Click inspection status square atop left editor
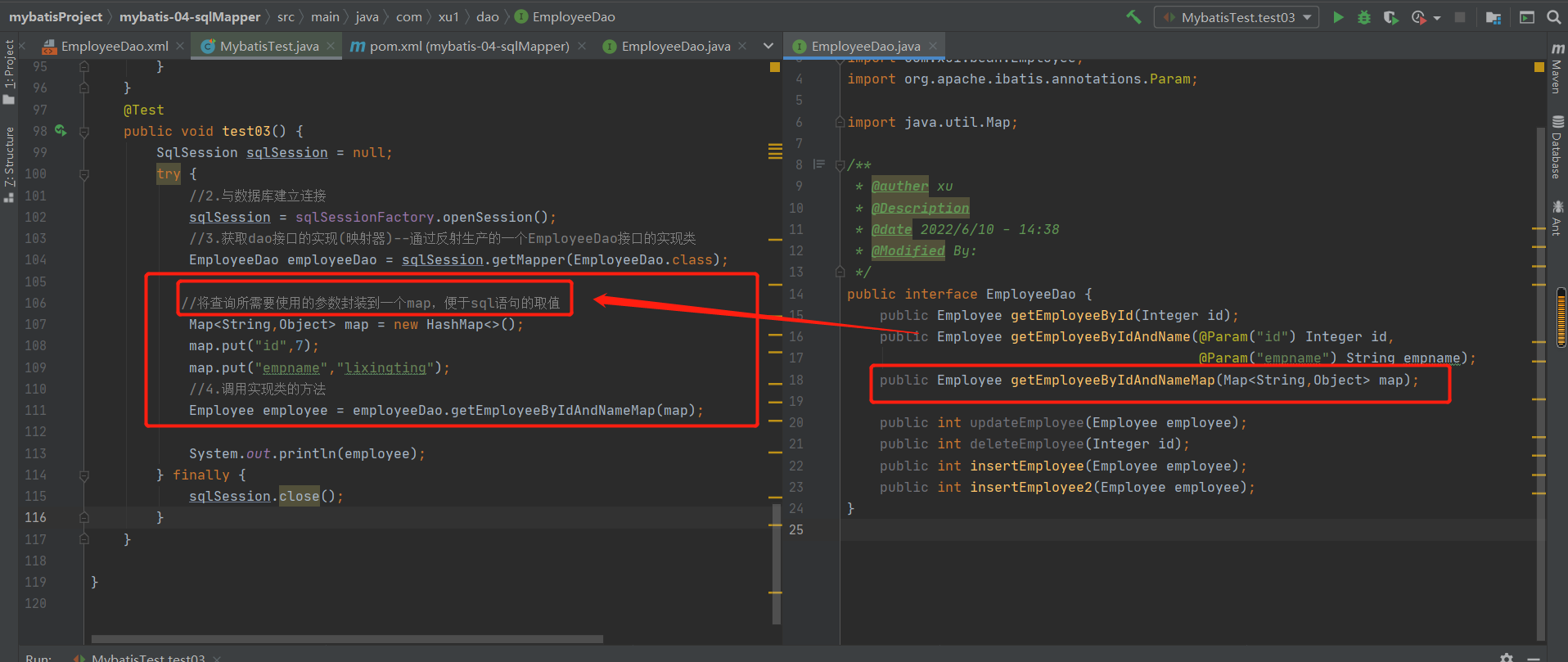Viewport: 1568px width, 662px height. (774, 67)
